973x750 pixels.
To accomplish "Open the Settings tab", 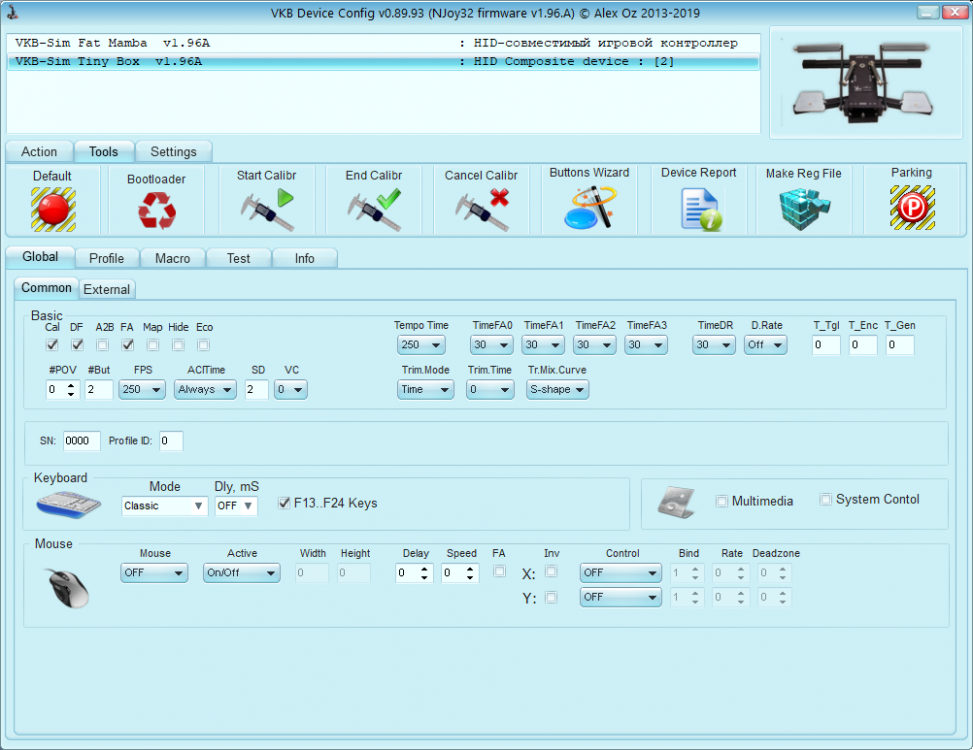I will pyautogui.click(x=173, y=152).
